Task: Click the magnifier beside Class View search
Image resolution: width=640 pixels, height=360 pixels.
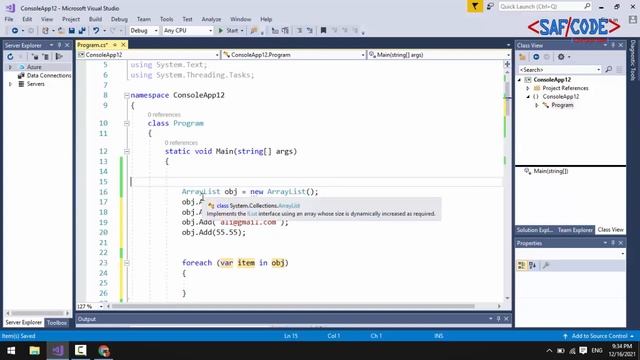Action: click(609, 69)
